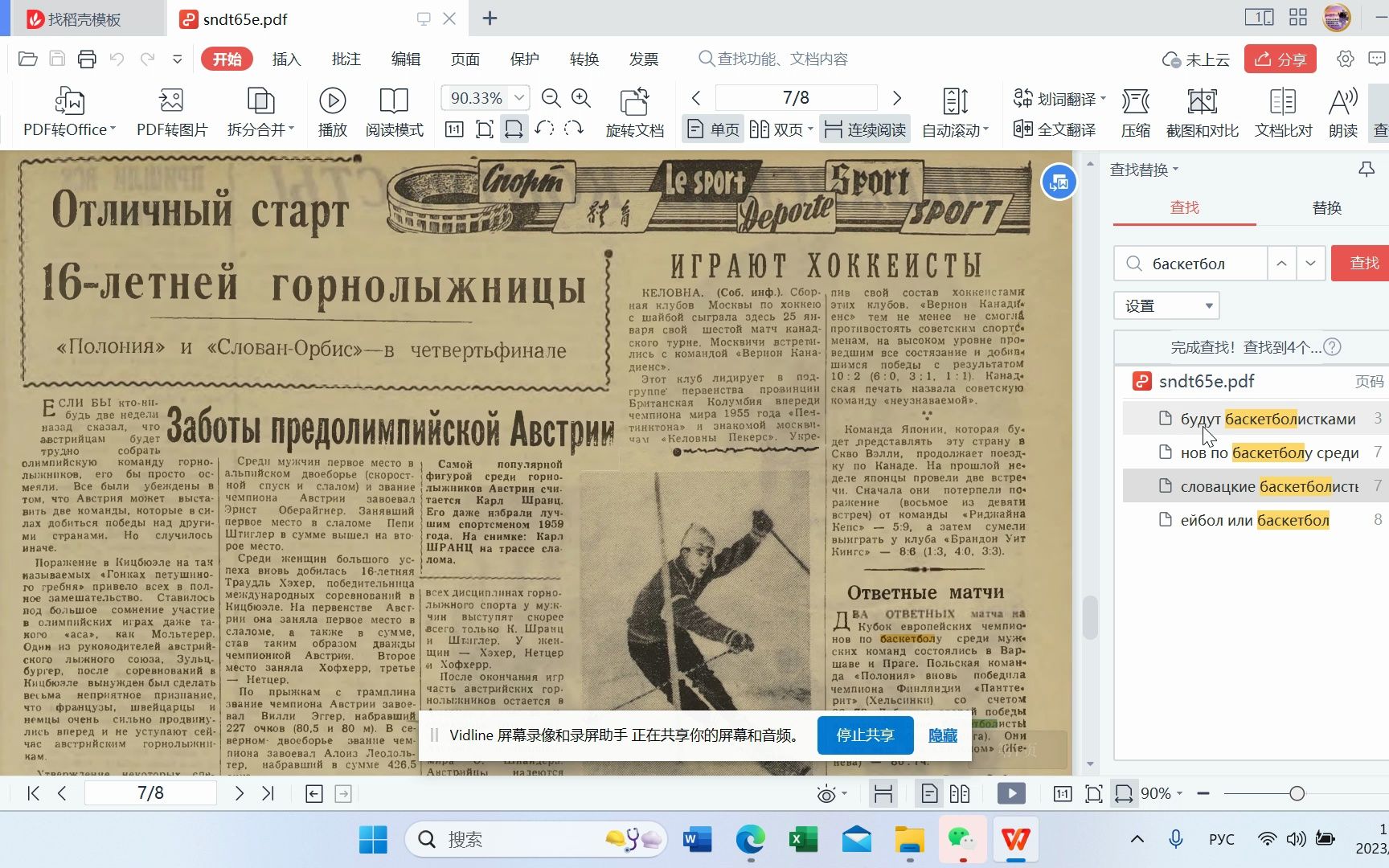Click the 分享 share button
The image size is (1389, 868).
coord(1280,59)
